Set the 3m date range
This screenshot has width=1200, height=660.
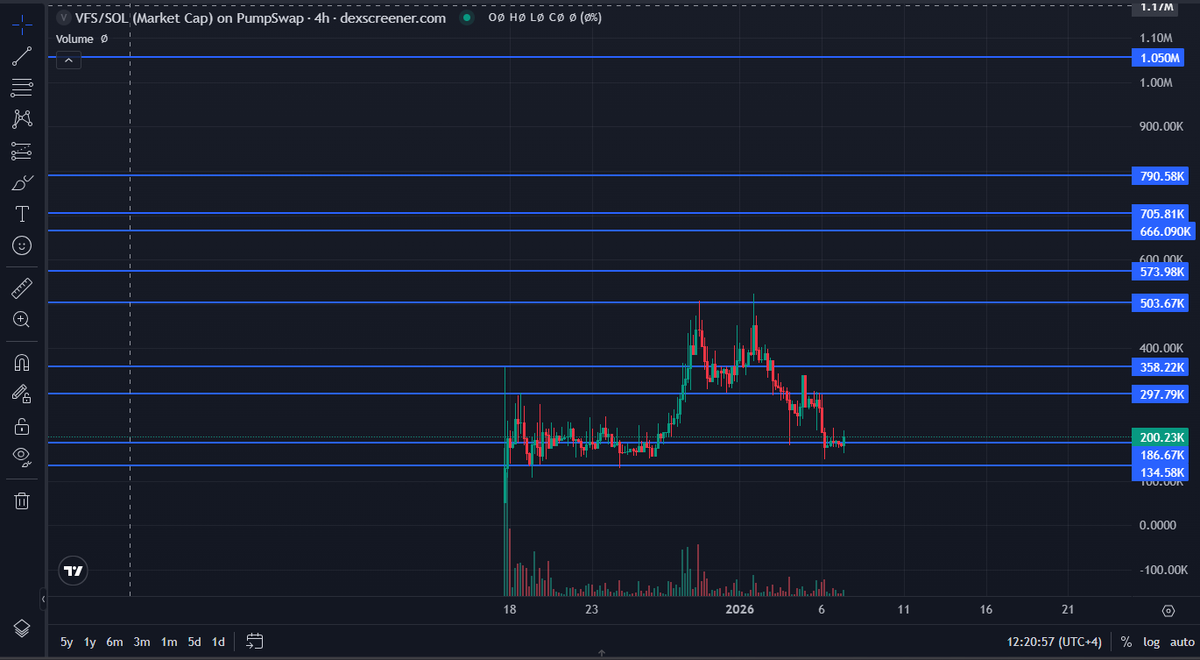click(x=142, y=641)
